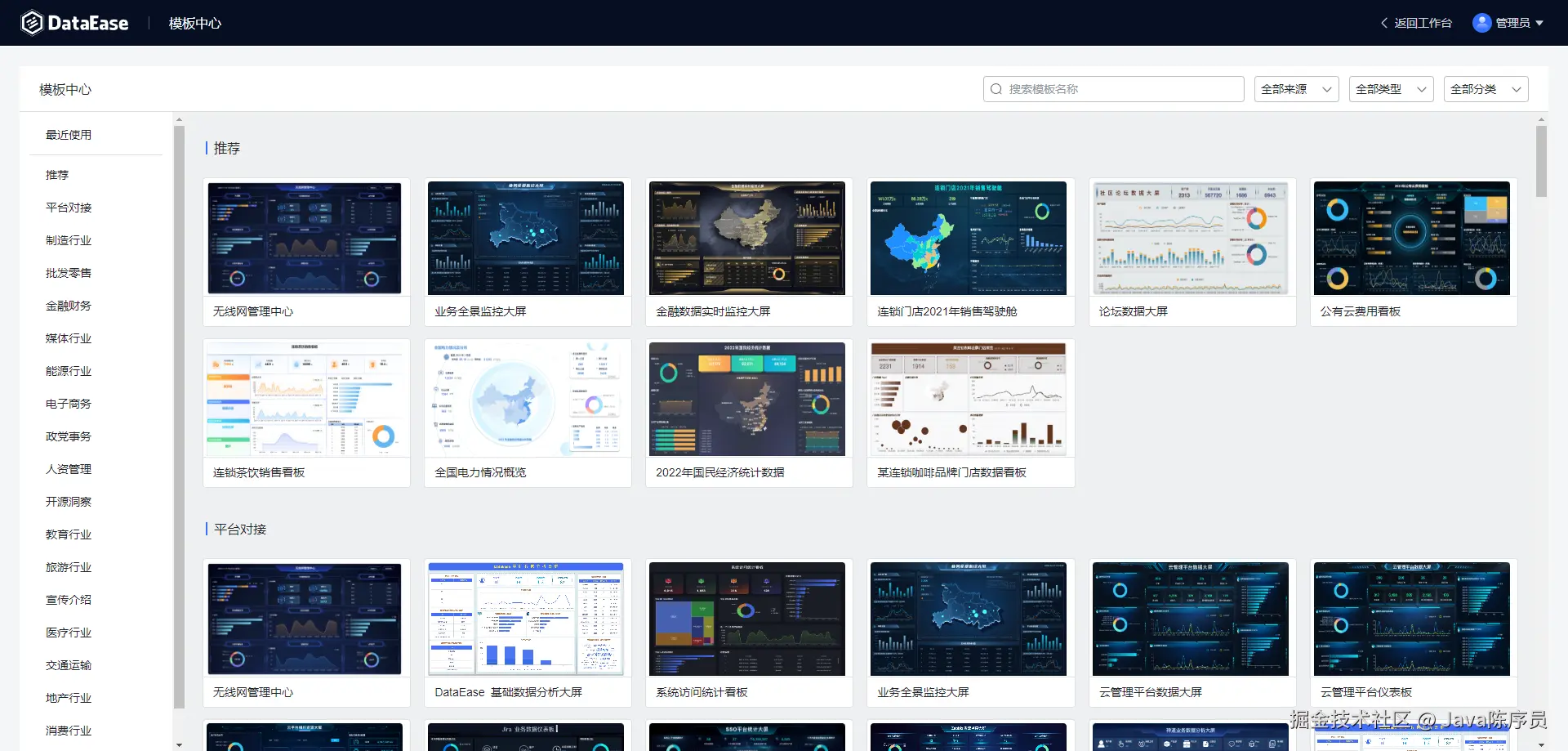Click the main page vertical scrollbar
Screen dimensions: 1568x751
click(1541, 161)
